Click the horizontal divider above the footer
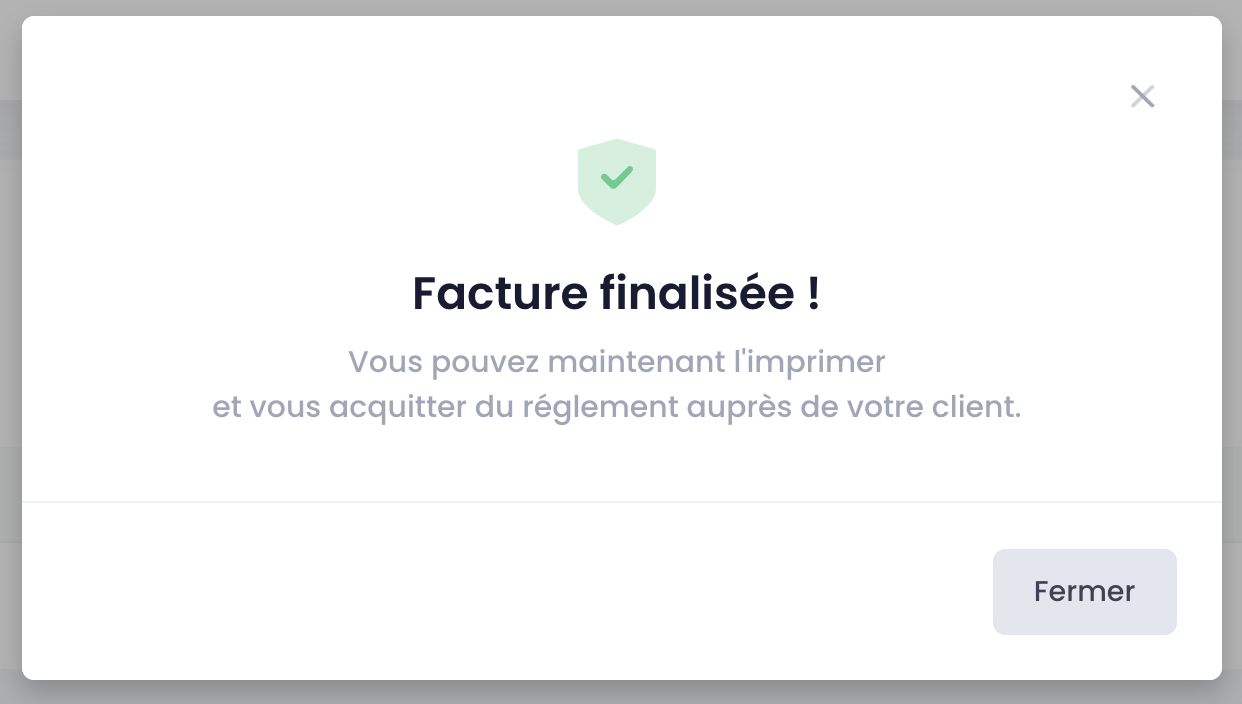The width and height of the screenshot is (1242, 704). tap(621, 501)
